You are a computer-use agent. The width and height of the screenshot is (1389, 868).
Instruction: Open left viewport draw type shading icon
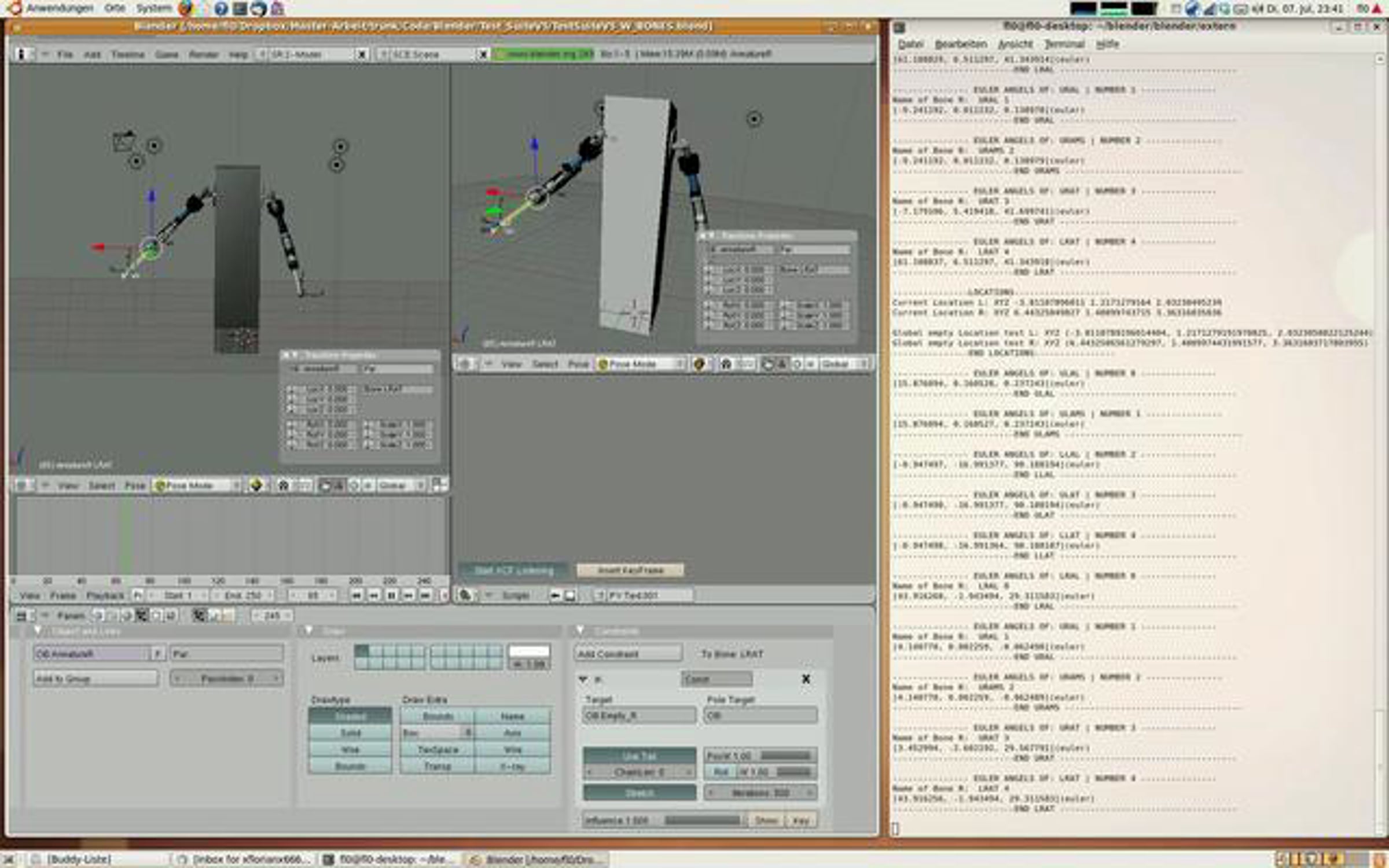pos(256,486)
